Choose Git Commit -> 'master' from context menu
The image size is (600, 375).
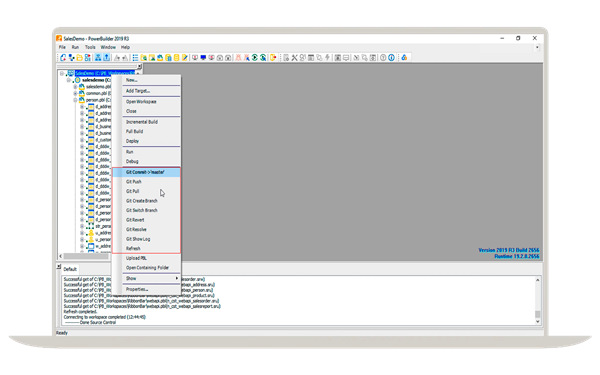146,172
